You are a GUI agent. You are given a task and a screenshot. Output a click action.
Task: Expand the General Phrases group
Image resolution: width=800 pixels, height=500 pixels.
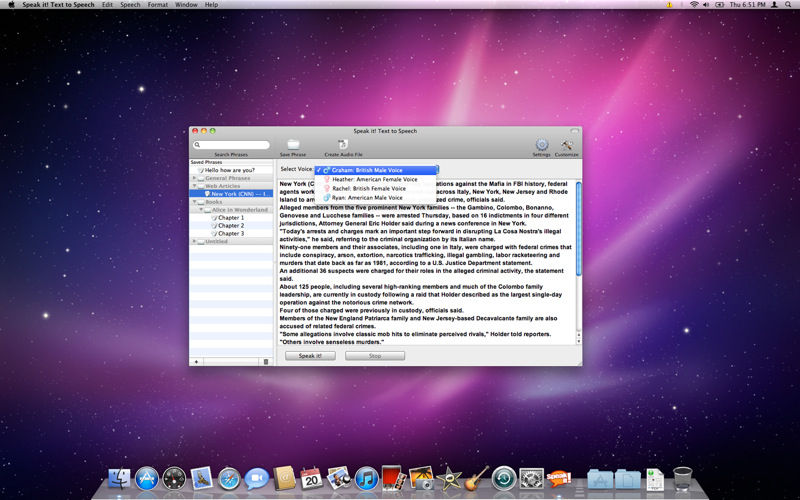194,178
